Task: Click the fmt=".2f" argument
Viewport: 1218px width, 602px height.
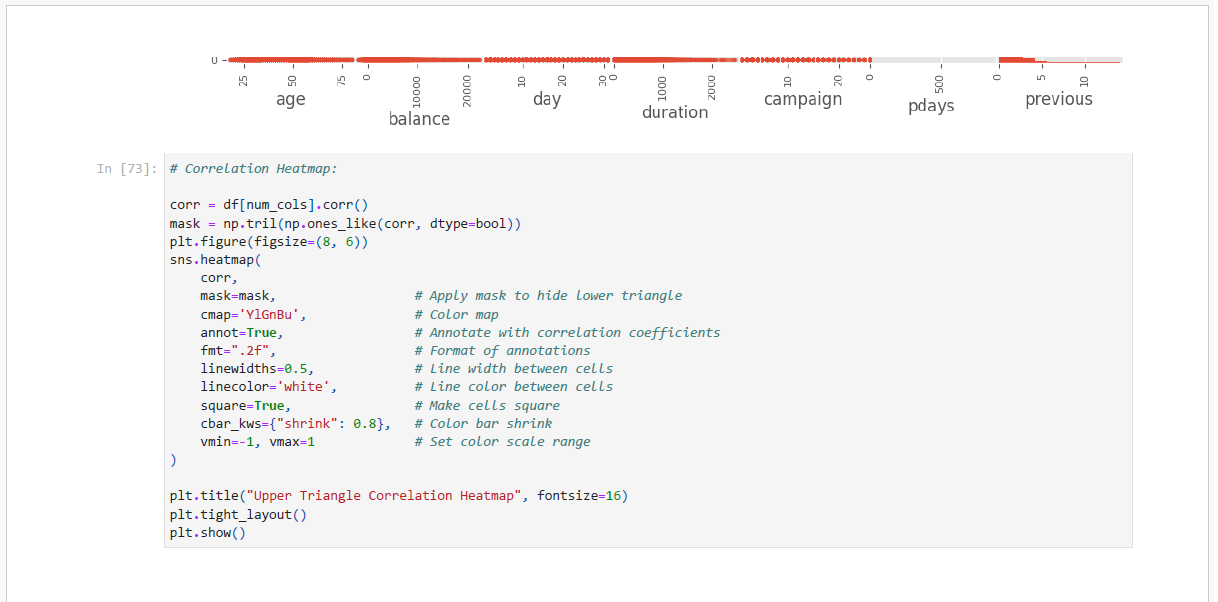Action: pyautogui.click(x=237, y=351)
